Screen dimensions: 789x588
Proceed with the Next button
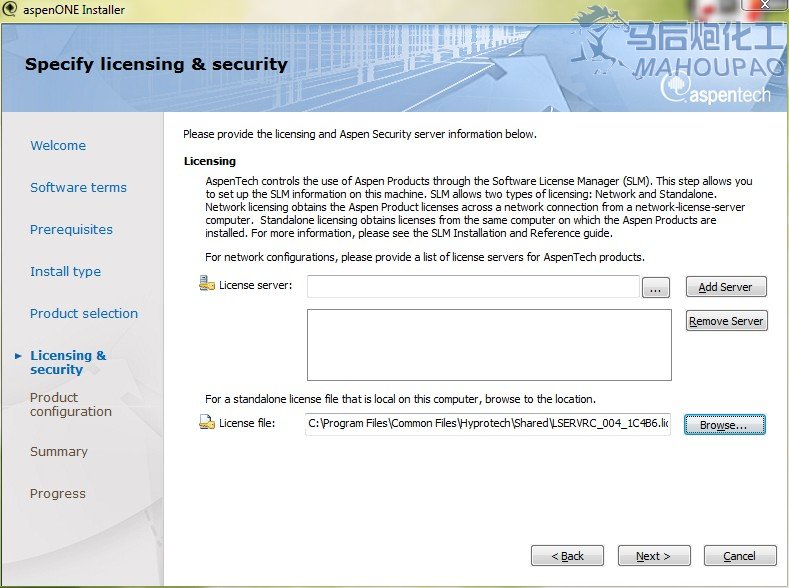point(653,556)
